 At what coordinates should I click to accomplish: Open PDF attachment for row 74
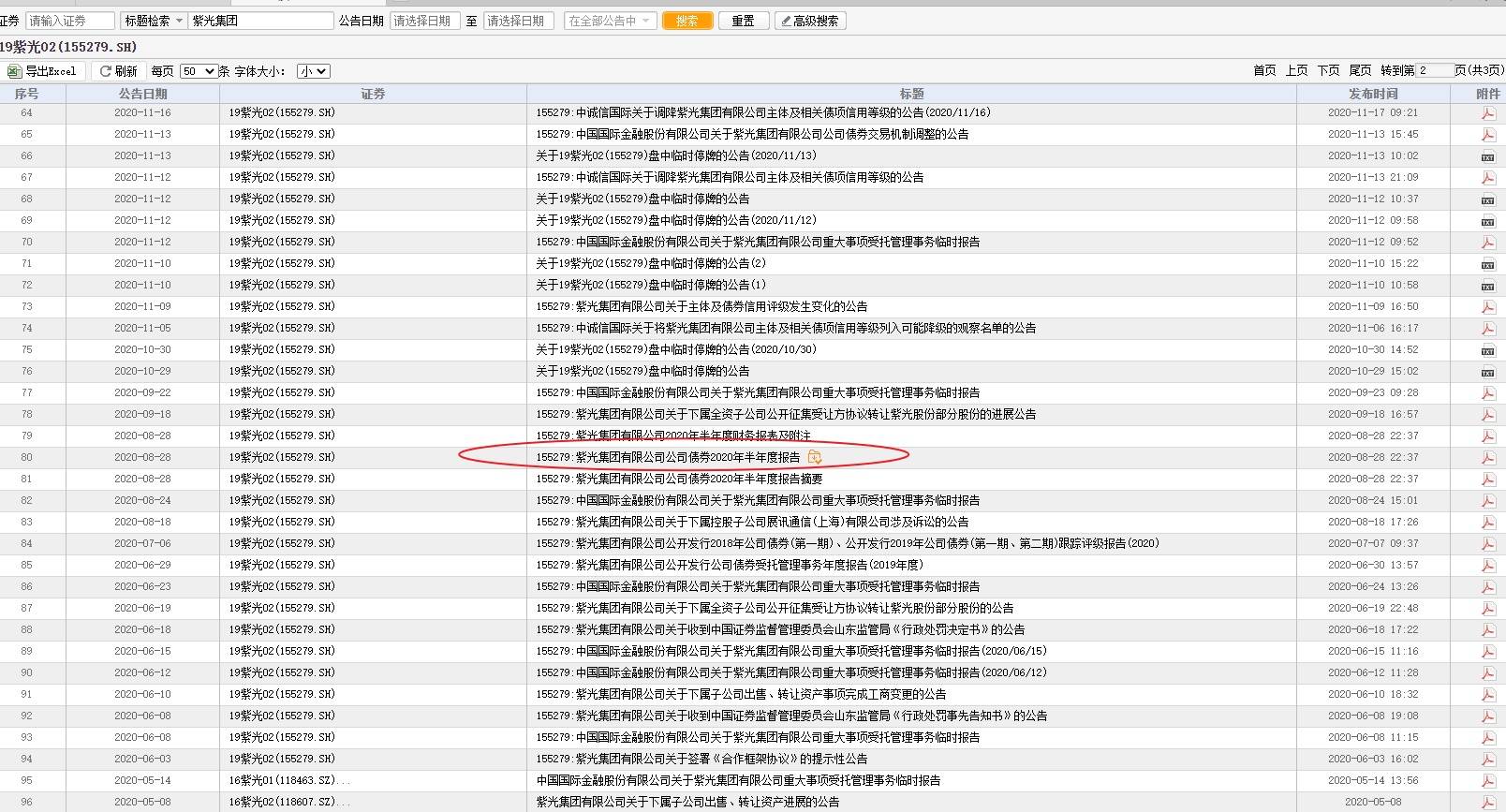click(1487, 329)
